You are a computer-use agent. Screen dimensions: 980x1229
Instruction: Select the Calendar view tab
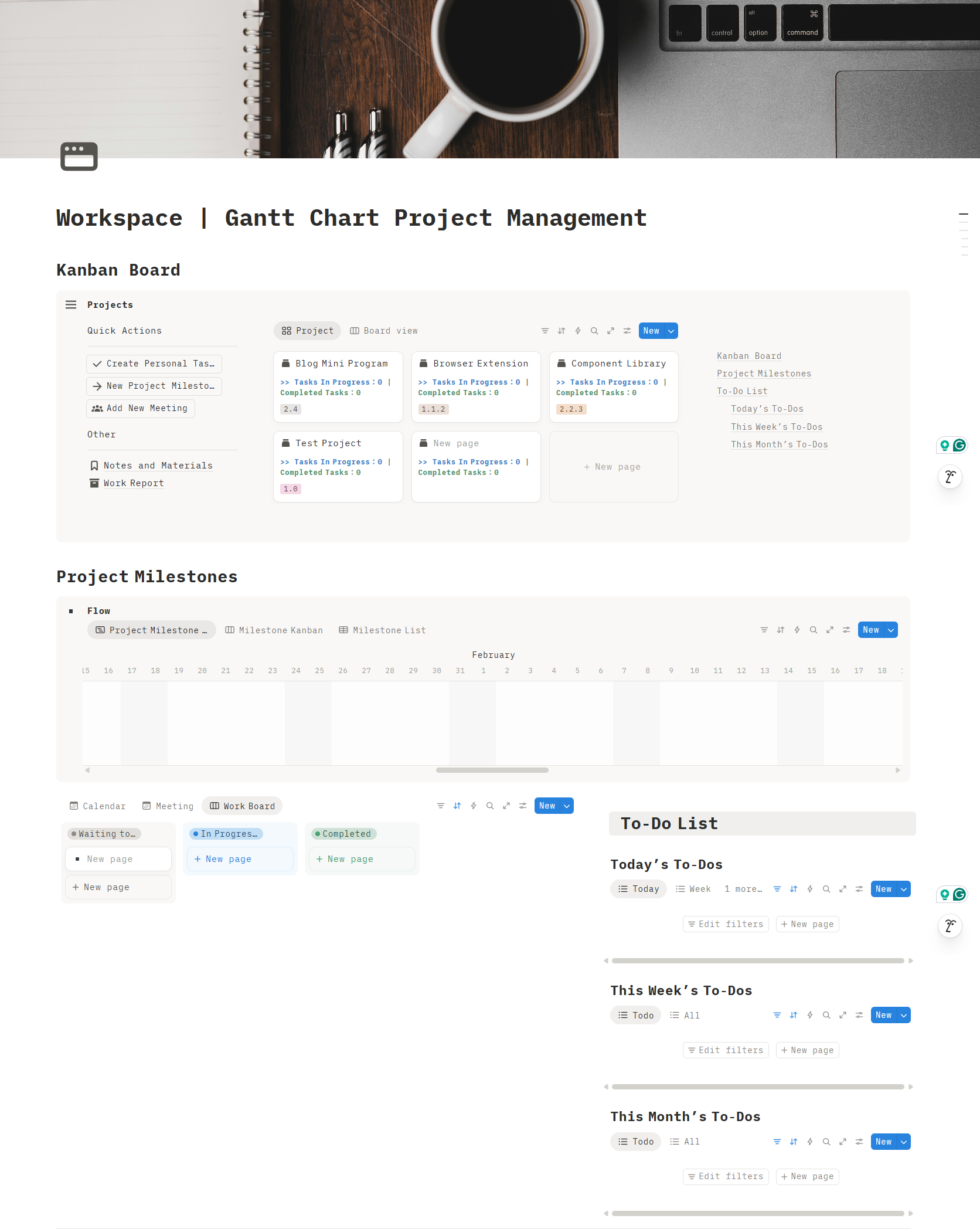(97, 806)
